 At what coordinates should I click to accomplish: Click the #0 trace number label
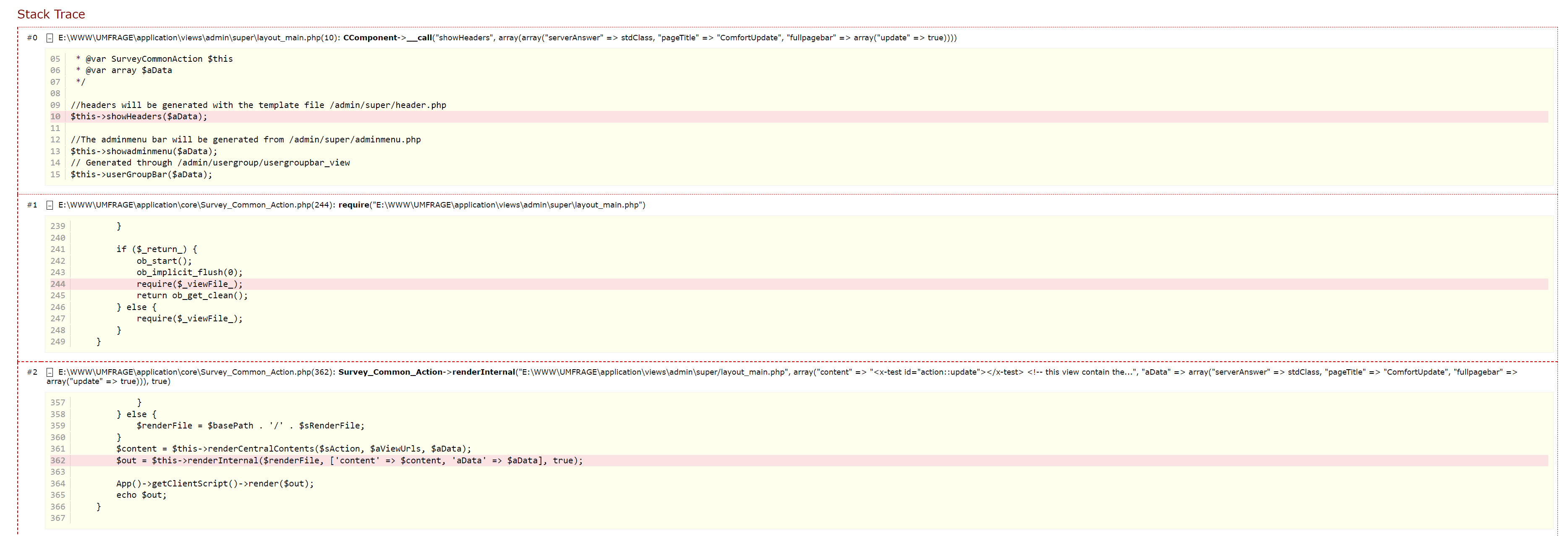coord(31,38)
